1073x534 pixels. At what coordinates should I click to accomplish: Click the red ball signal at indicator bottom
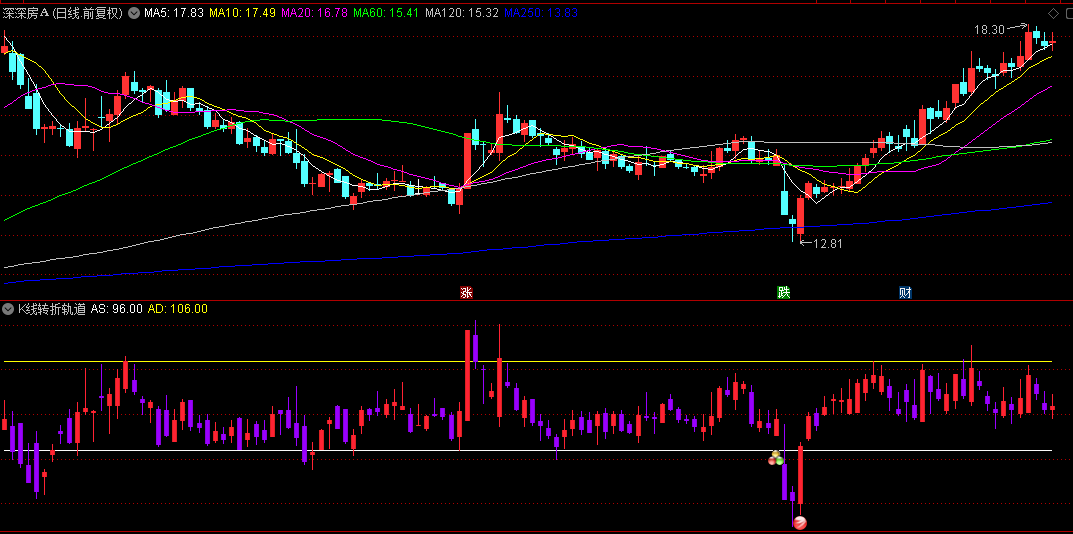point(799,523)
